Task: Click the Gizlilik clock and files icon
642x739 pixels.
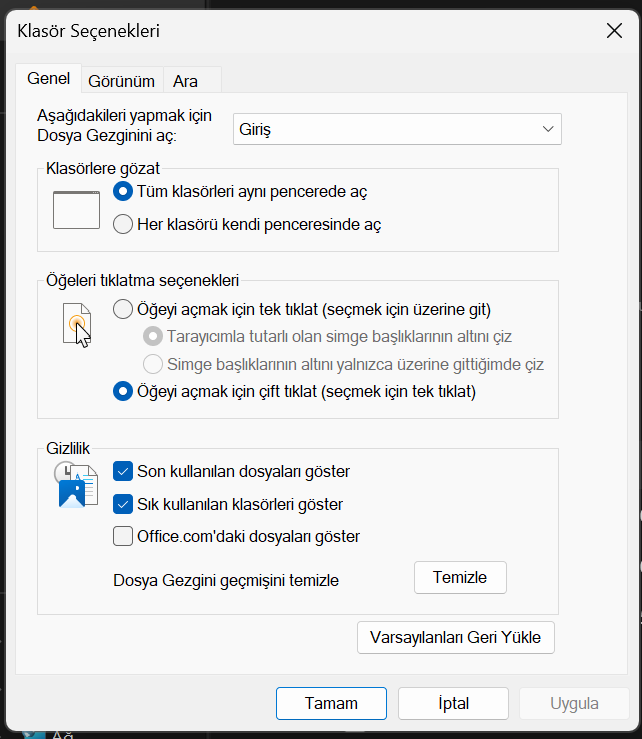Action: click(x=77, y=485)
